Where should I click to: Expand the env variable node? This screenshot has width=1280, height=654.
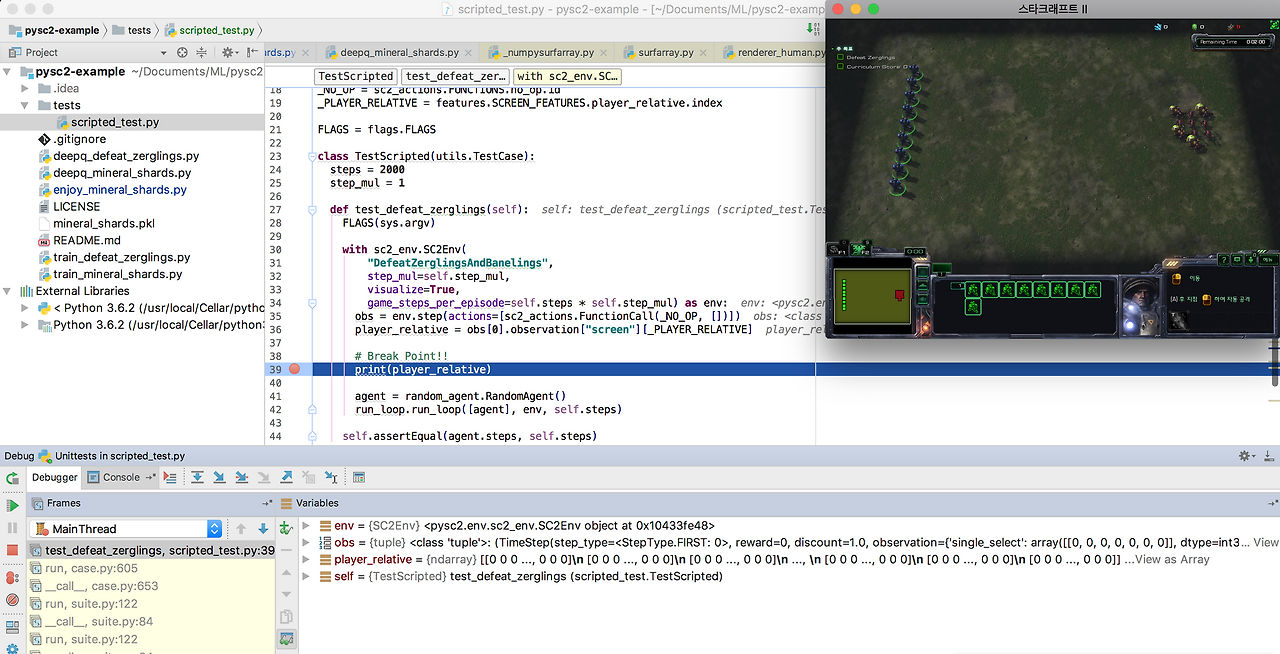307,525
